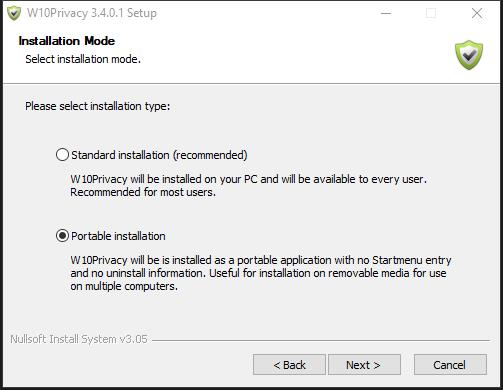Select the Standard installation radio button
The width and height of the screenshot is (503, 390).
62,155
